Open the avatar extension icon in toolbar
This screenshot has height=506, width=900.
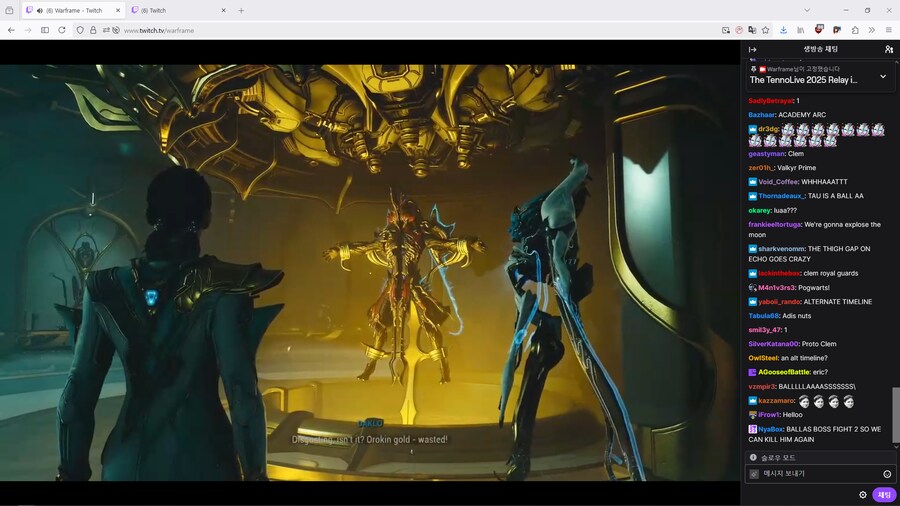[837, 30]
